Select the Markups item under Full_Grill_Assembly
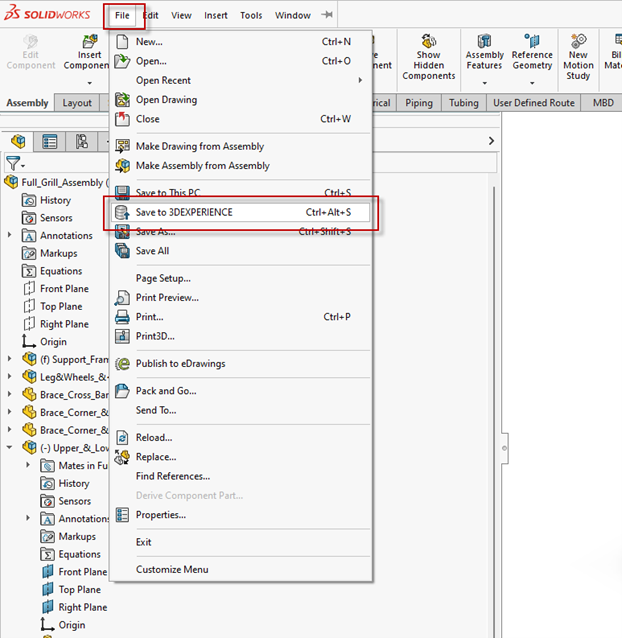 click(59, 253)
